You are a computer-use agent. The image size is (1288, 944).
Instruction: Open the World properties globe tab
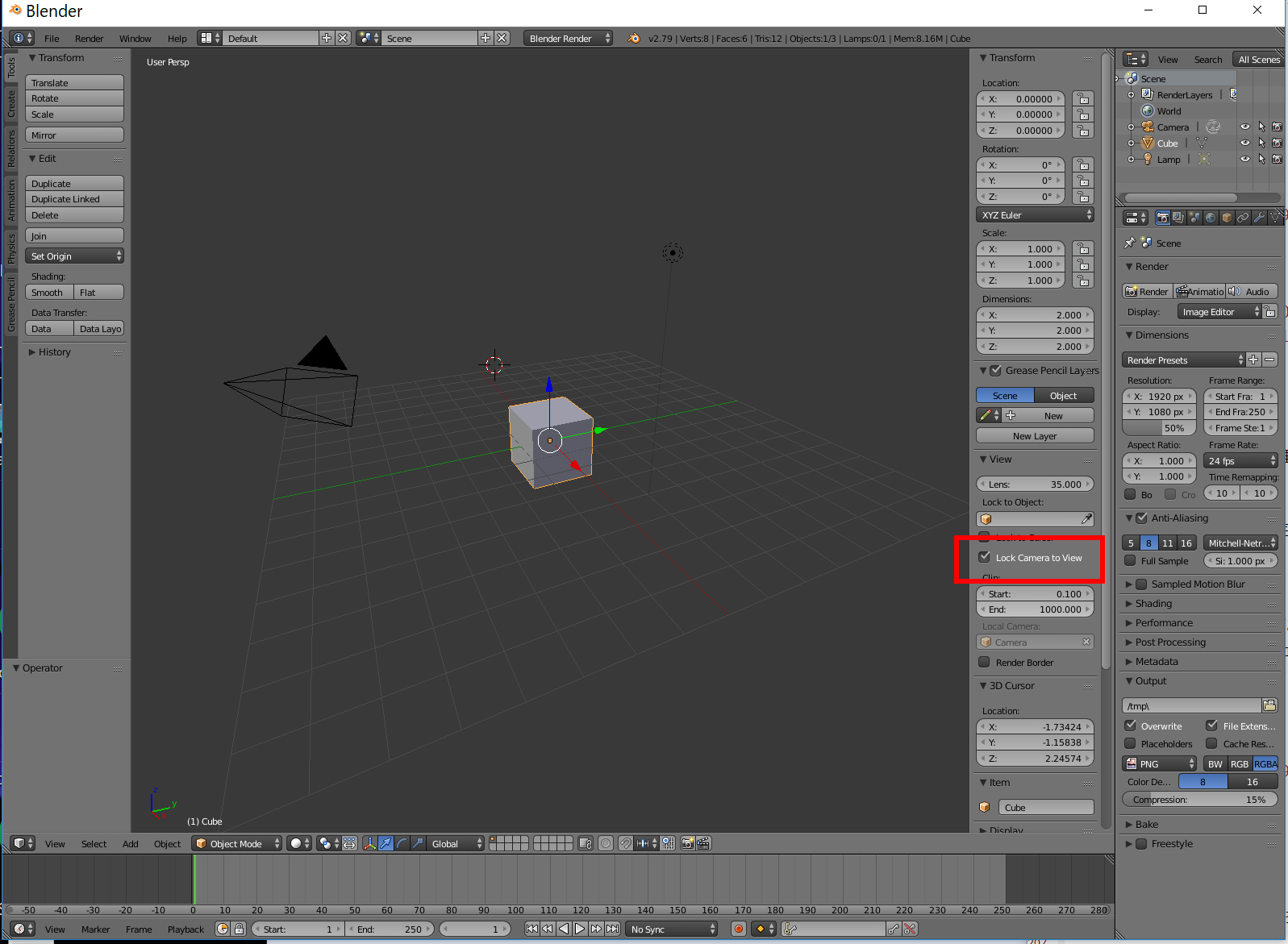click(1211, 218)
